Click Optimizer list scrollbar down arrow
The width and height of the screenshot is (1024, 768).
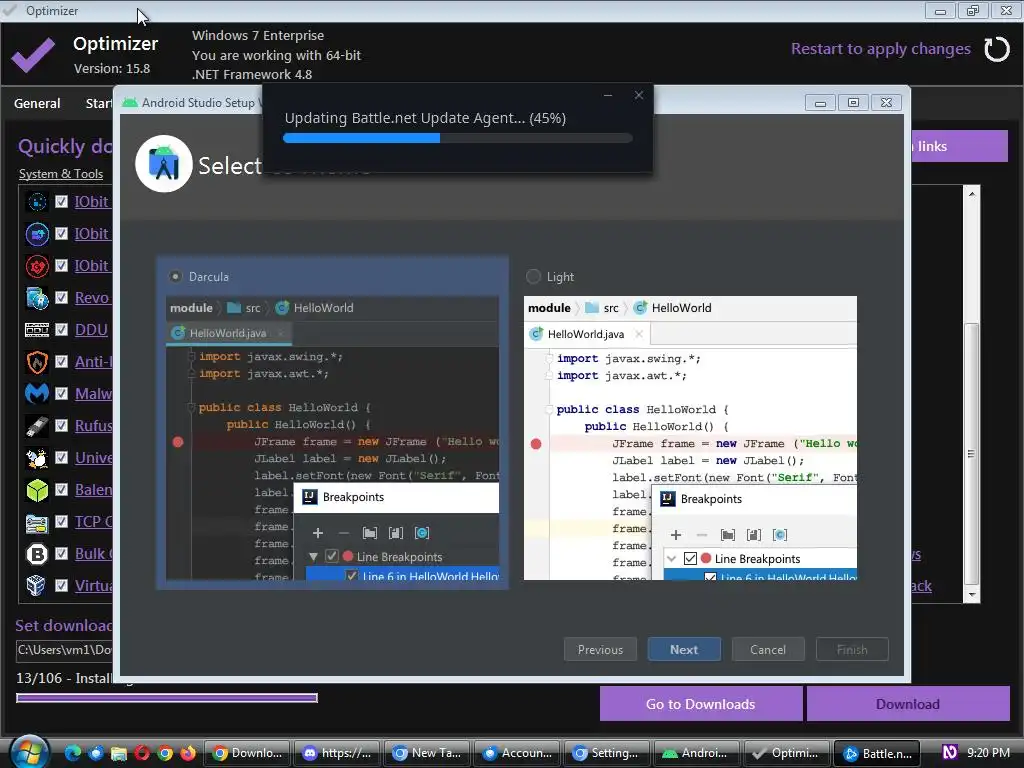972,595
